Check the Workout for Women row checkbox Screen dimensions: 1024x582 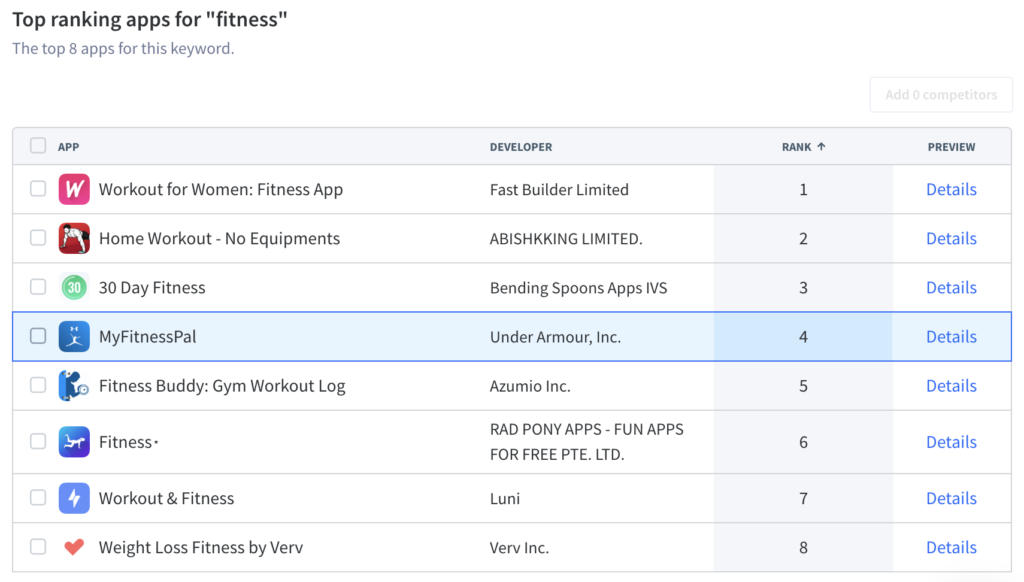(38, 189)
